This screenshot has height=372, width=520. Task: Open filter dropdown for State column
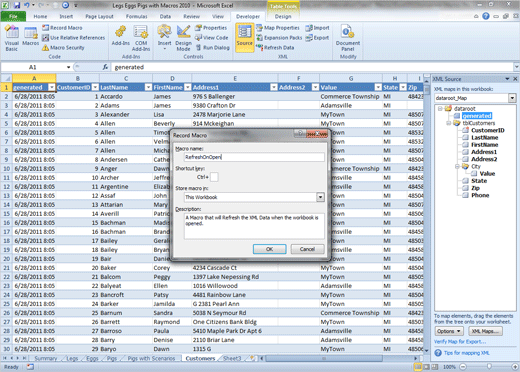click(x=403, y=87)
